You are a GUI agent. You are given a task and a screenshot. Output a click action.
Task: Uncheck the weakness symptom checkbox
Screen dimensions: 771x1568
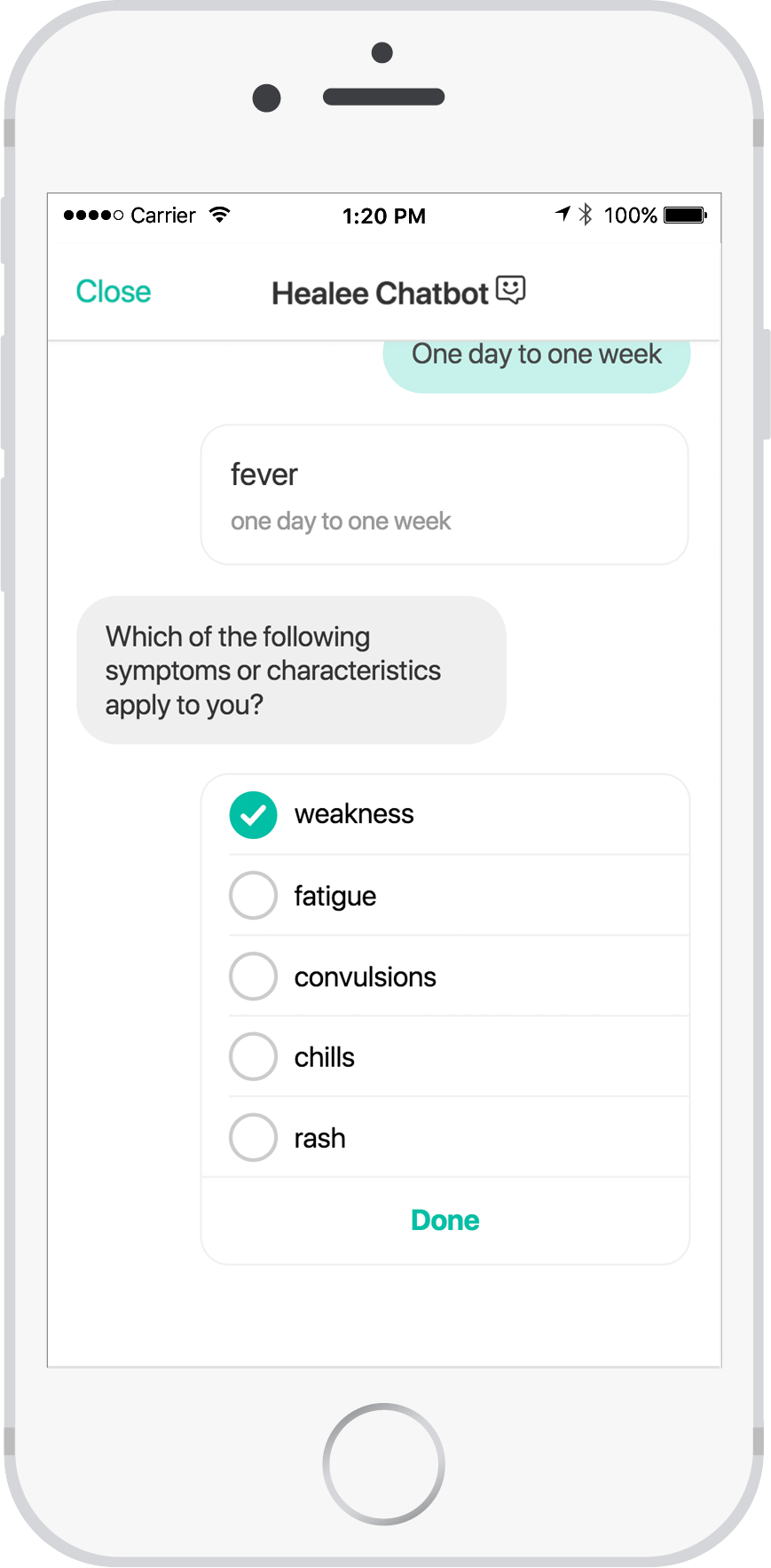click(254, 815)
